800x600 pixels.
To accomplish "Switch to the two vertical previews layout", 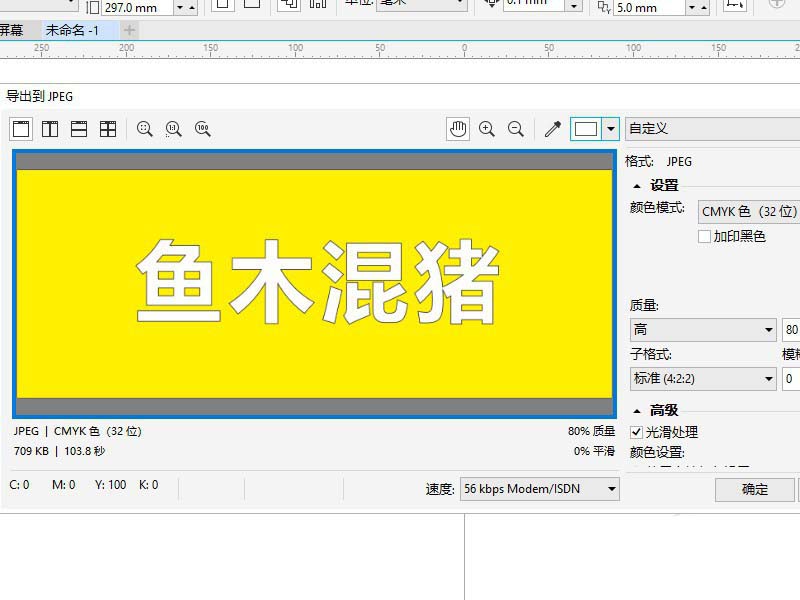I will [49, 129].
